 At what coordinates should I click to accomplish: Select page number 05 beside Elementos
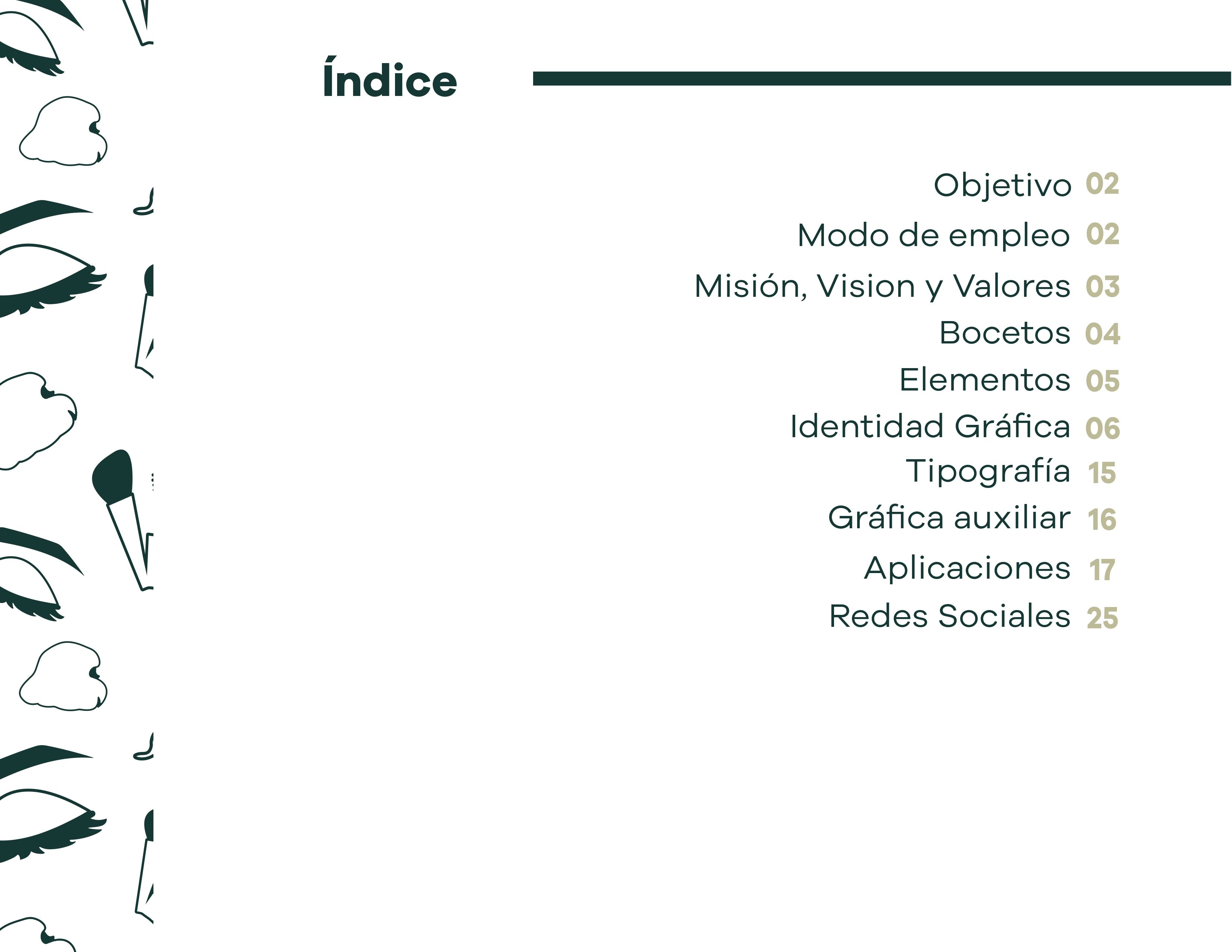[1102, 381]
